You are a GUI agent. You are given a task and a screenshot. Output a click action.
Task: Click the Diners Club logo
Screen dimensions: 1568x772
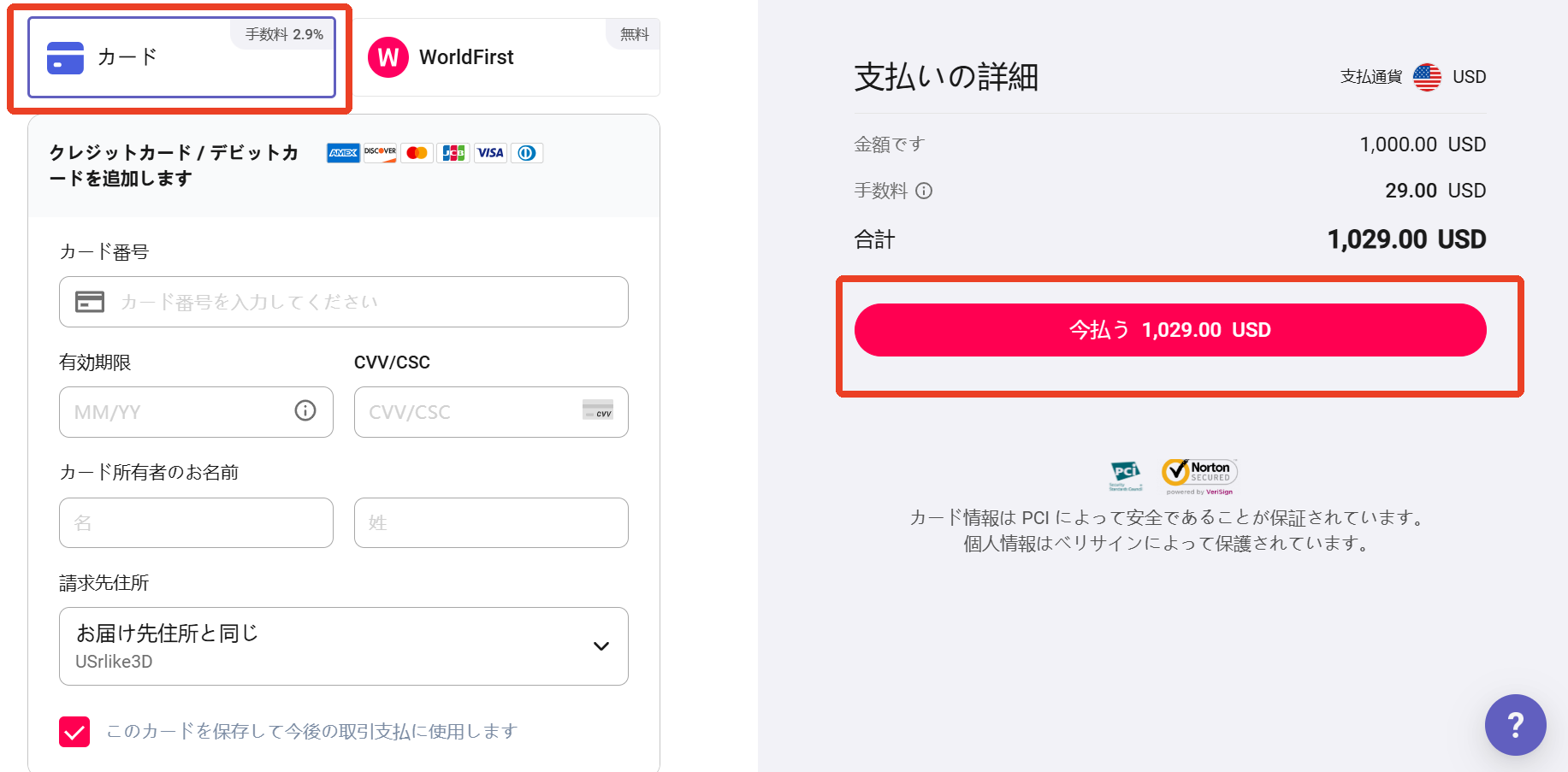click(x=527, y=153)
